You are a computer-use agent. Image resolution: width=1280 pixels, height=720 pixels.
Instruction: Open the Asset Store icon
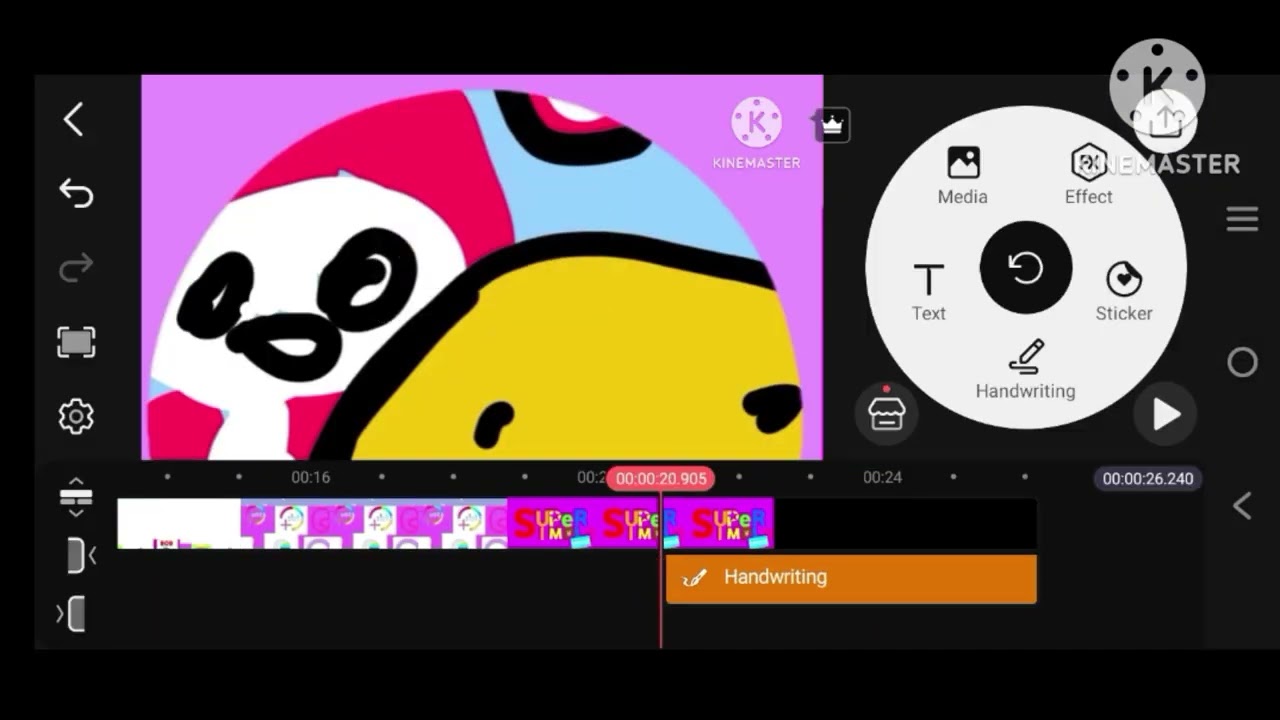(886, 412)
